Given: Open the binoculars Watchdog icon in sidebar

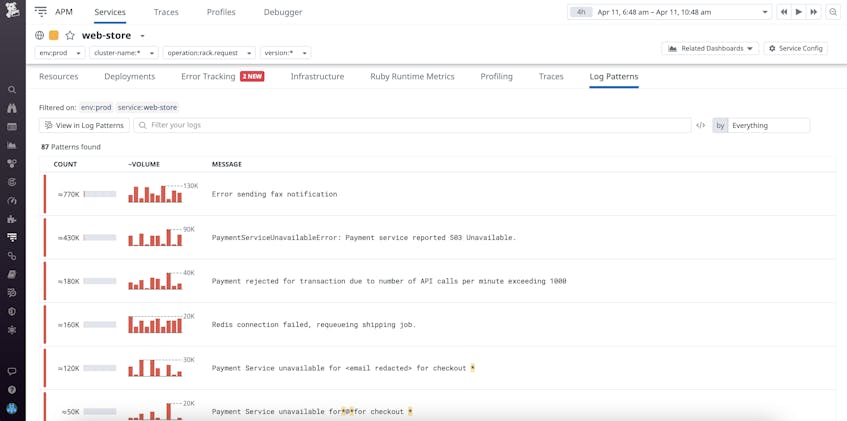Looking at the screenshot, I should pyautogui.click(x=12, y=109).
